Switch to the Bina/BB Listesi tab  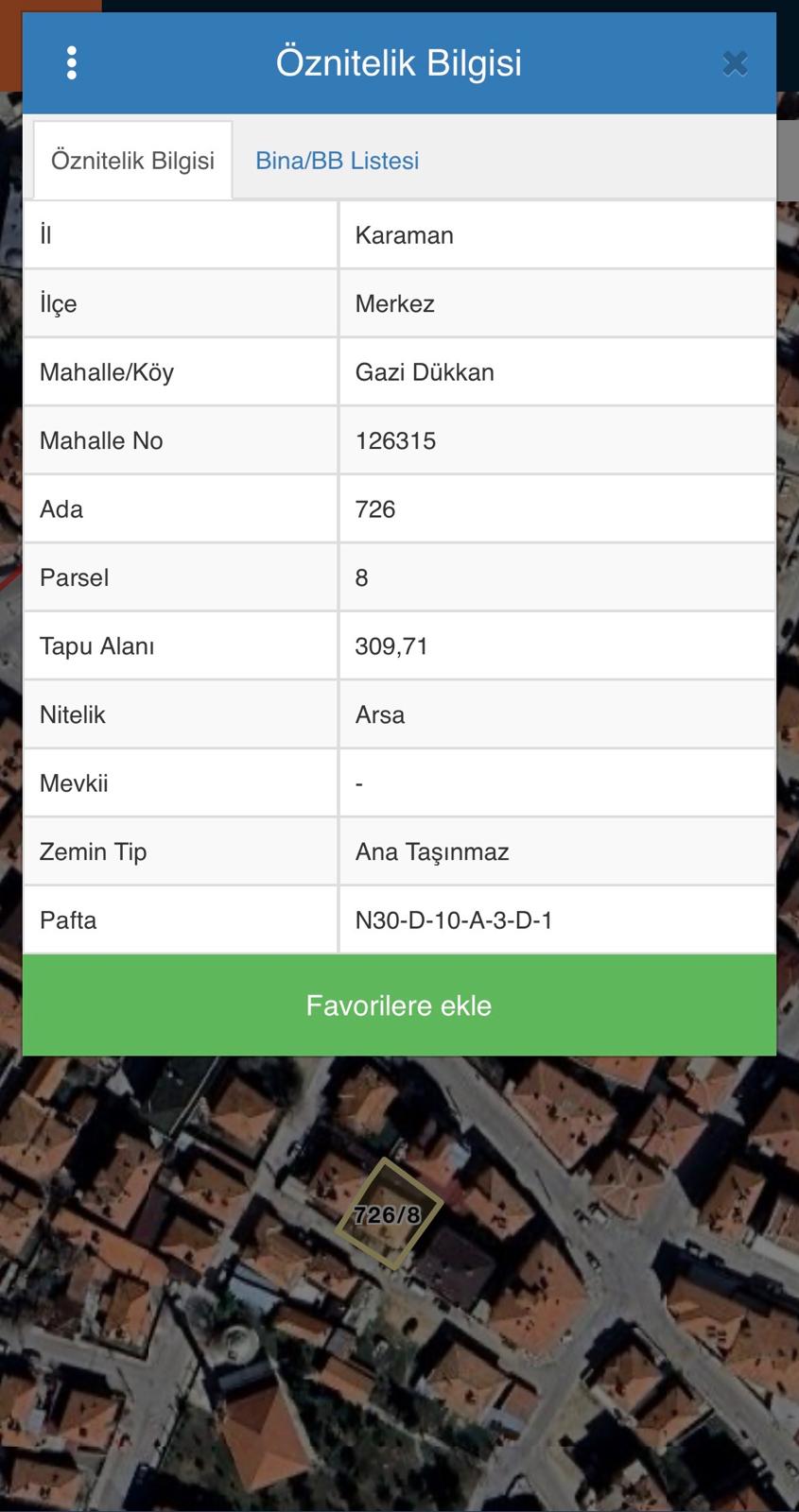click(337, 160)
